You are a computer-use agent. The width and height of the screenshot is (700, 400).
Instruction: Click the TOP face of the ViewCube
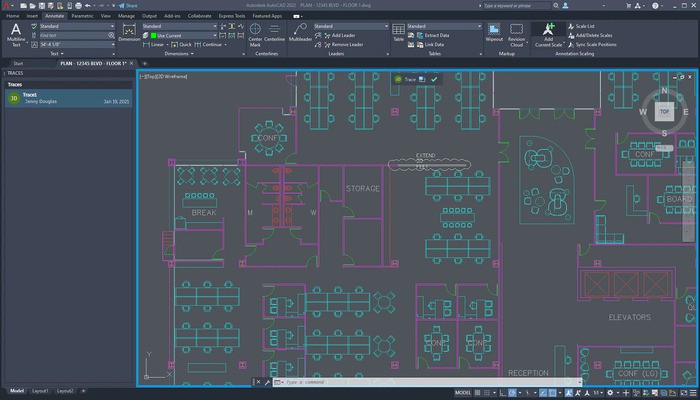click(x=664, y=112)
